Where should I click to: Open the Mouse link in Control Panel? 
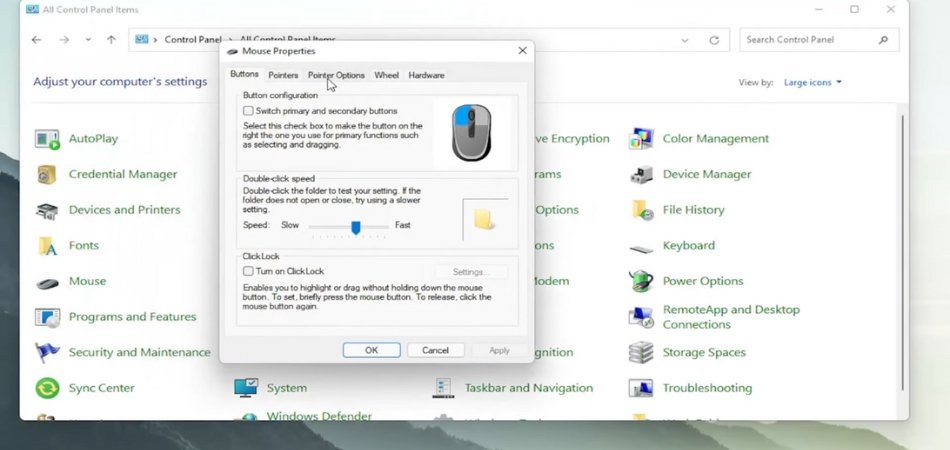87,281
